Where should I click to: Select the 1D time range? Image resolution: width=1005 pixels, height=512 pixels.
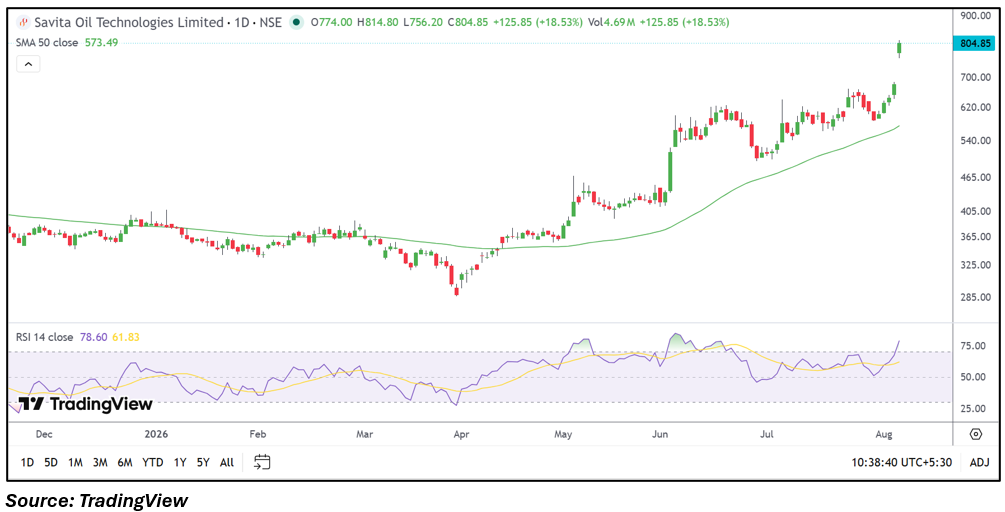coord(28,462)
